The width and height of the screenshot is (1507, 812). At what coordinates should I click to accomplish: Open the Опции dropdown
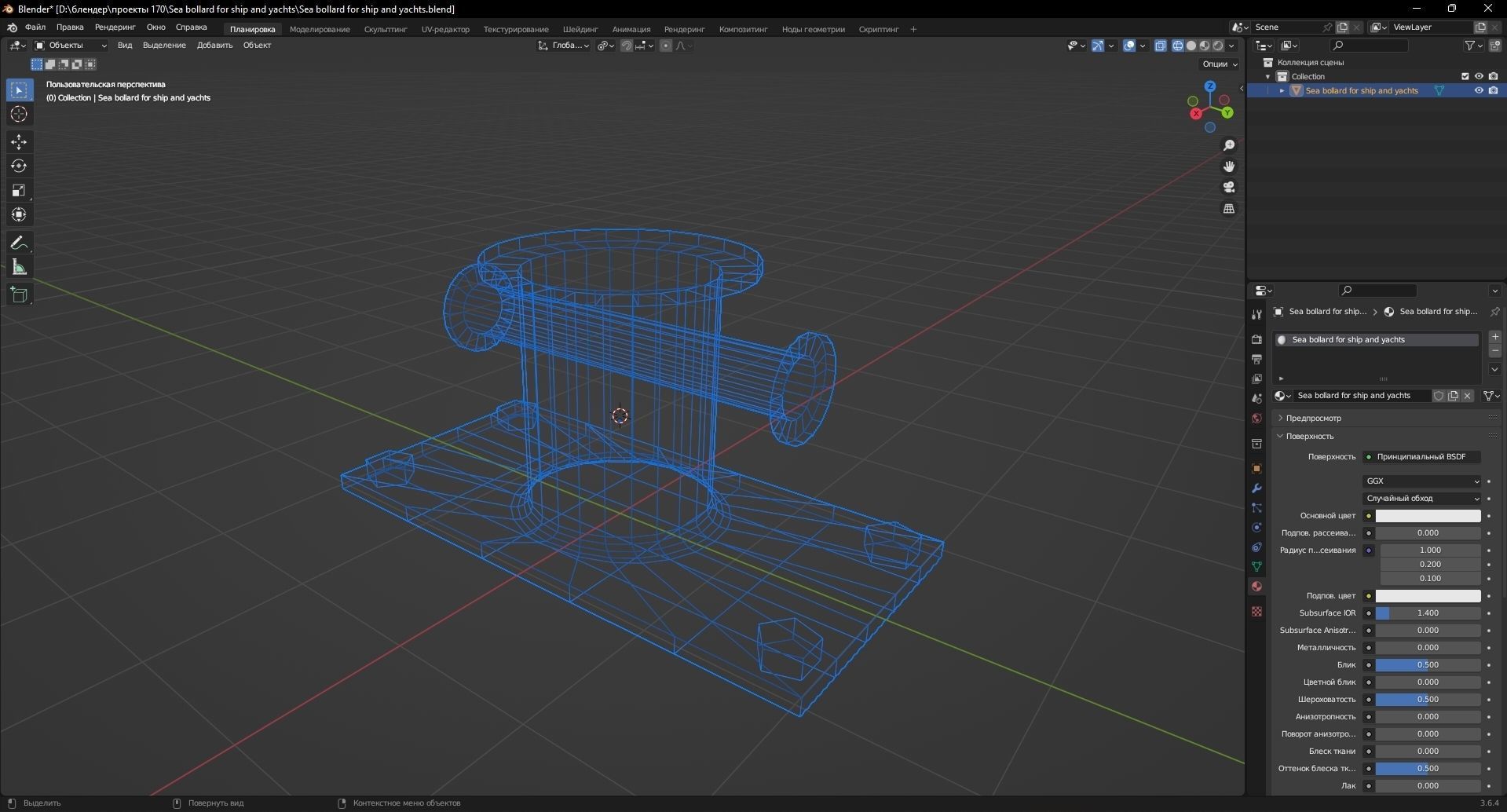pyautogui.click(x=1220, y=64)
